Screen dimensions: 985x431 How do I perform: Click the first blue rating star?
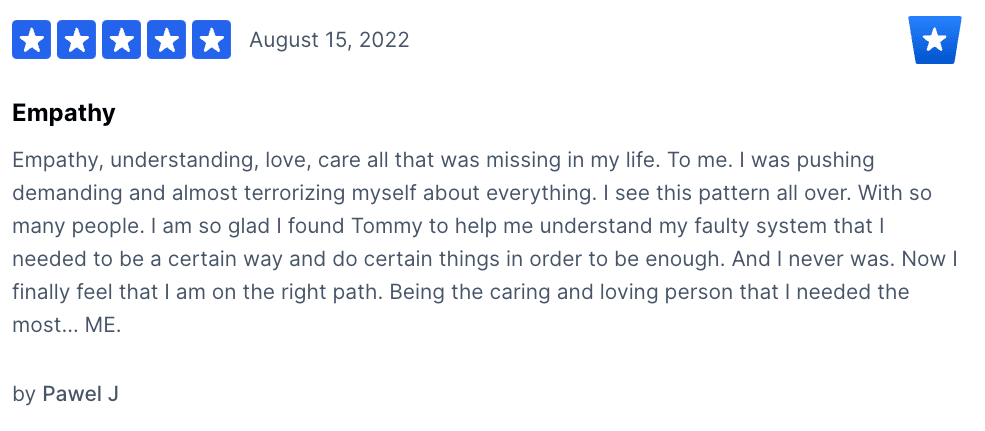pyautogui.click(x=31, y=40)
